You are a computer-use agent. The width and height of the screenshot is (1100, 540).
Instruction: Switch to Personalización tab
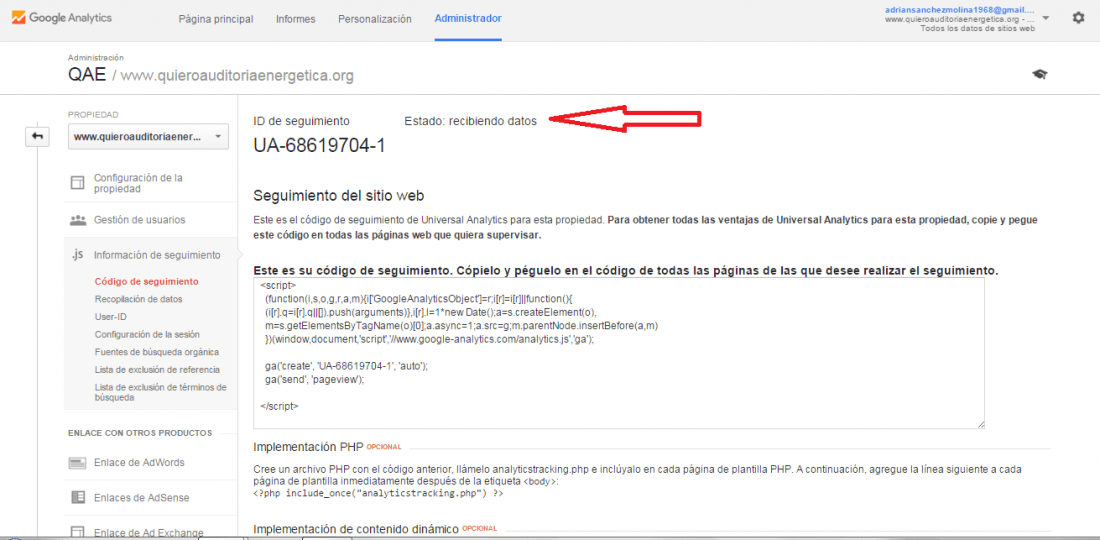tap(375, 19)
